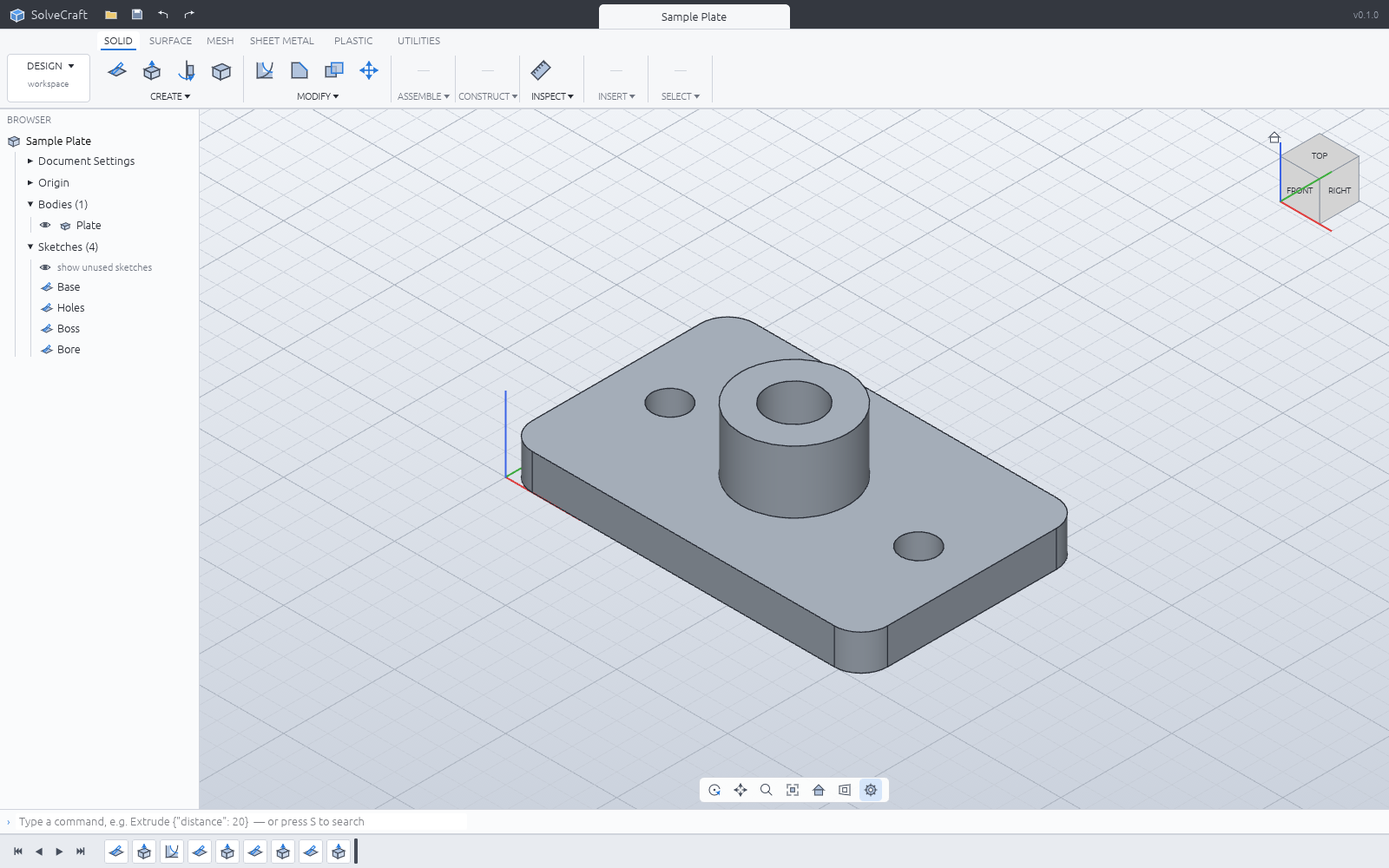Select the Chamfer tool icon

[300, 70]
